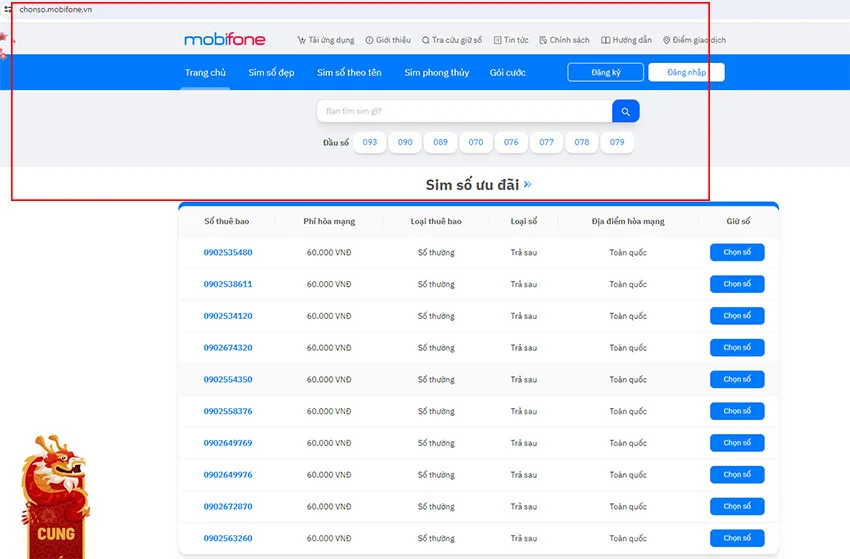
Task: Select prefix 078
Action: (582, 142)
